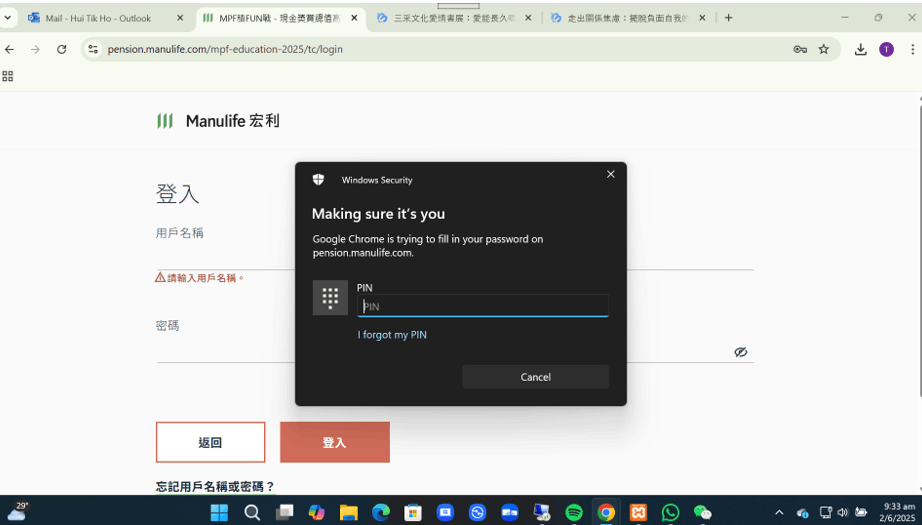
Task: Open Chrome downloads
Action: [860, 49]
